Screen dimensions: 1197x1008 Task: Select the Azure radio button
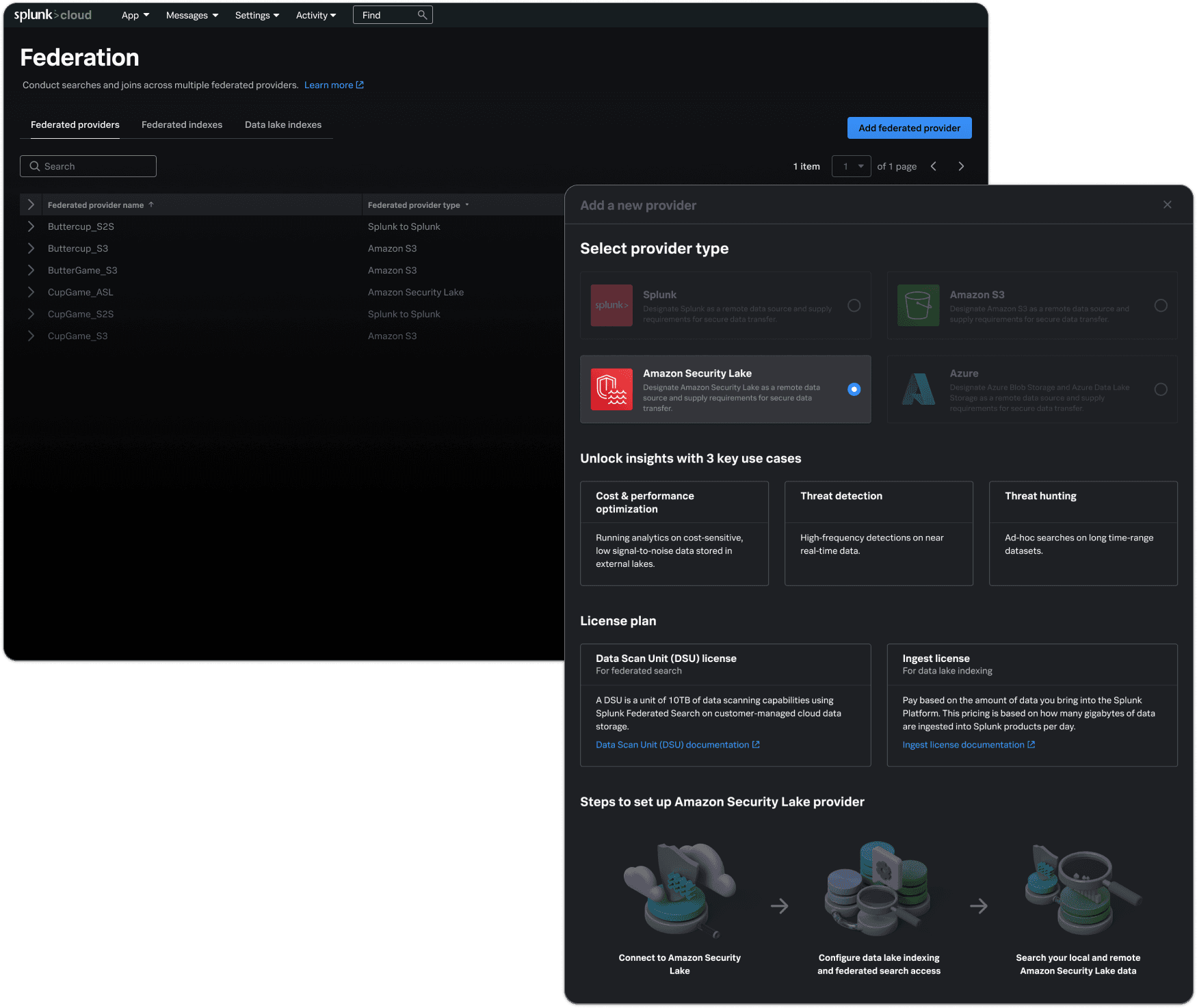pos(1161,389)
